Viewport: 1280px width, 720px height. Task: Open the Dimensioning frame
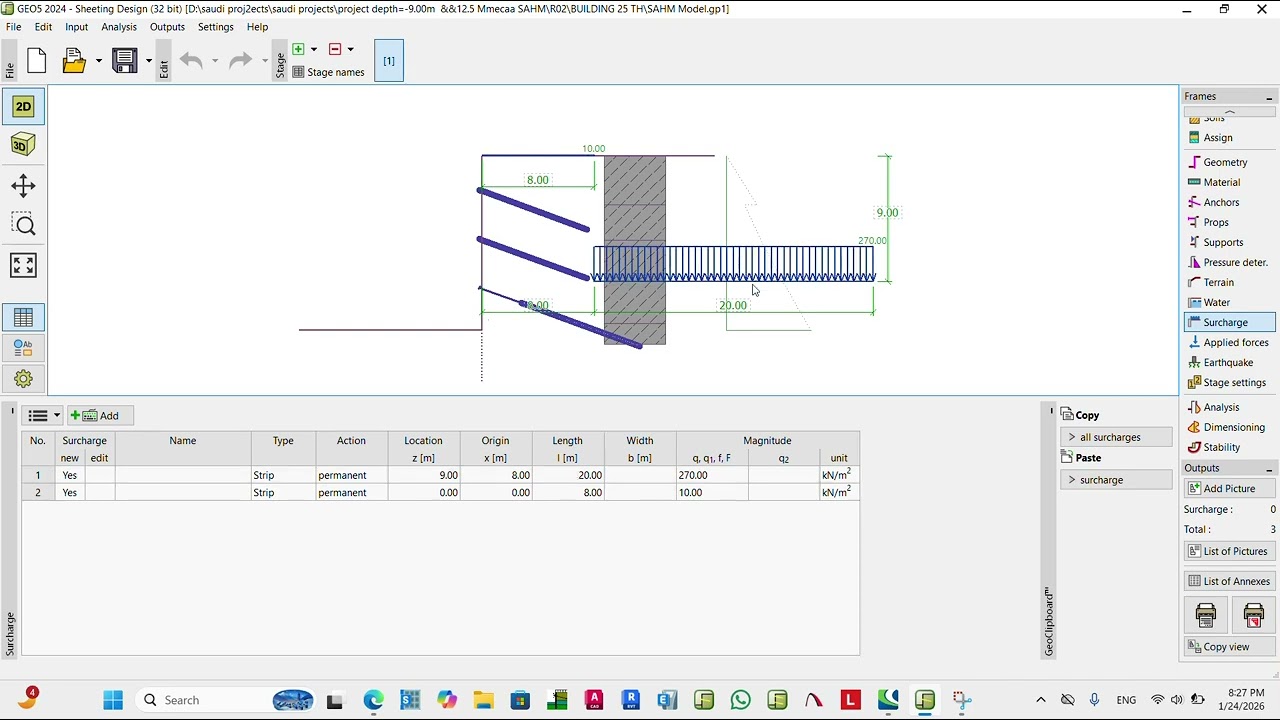(x=1229, y=427)
